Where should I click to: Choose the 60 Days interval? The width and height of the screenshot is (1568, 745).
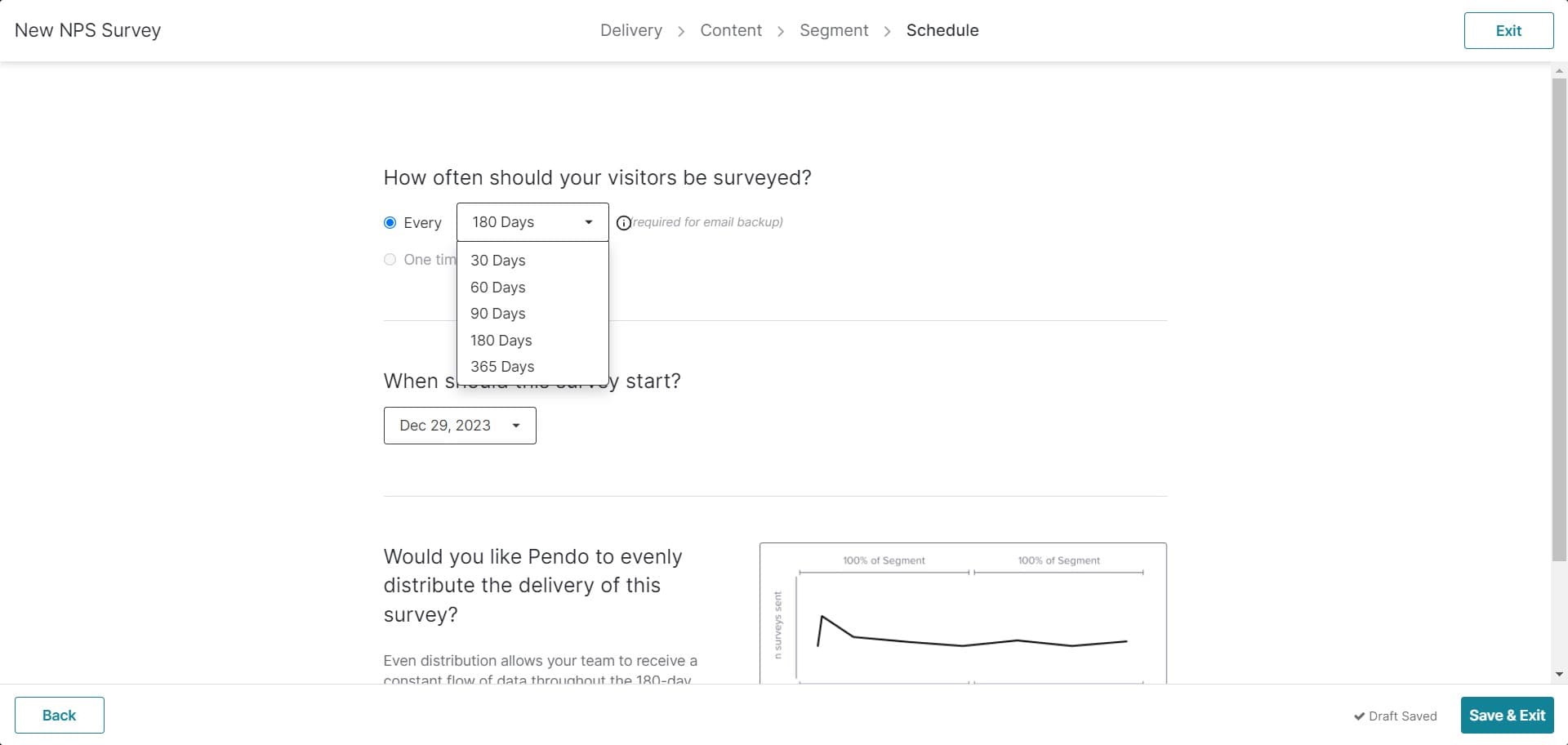click(498, 287)
